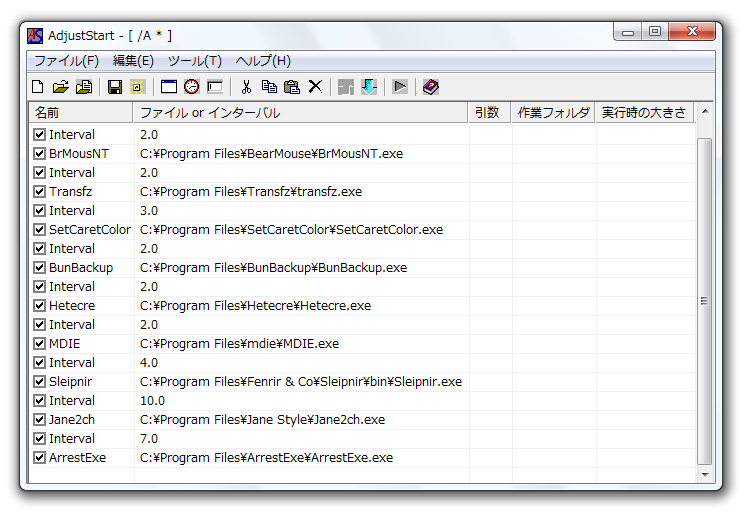Screen dimensions: 746x514
Task: Click the 作業フォルダ column header
Action: click(x=553, y=113)
